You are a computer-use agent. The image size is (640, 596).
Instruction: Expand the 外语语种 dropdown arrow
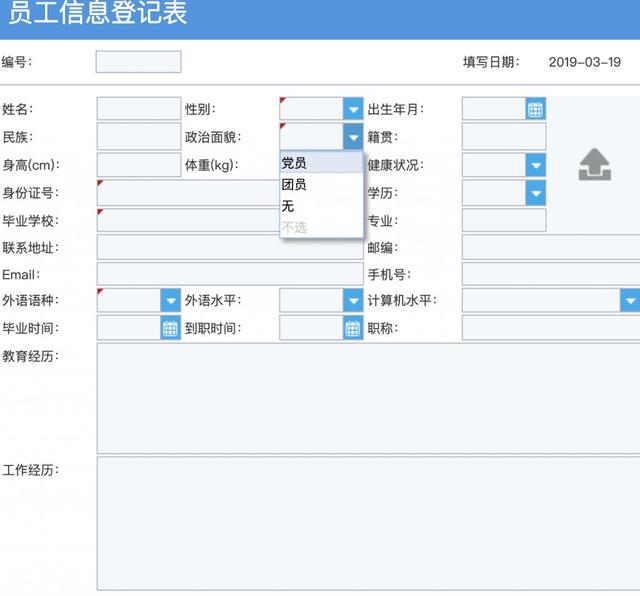[171, 300]
